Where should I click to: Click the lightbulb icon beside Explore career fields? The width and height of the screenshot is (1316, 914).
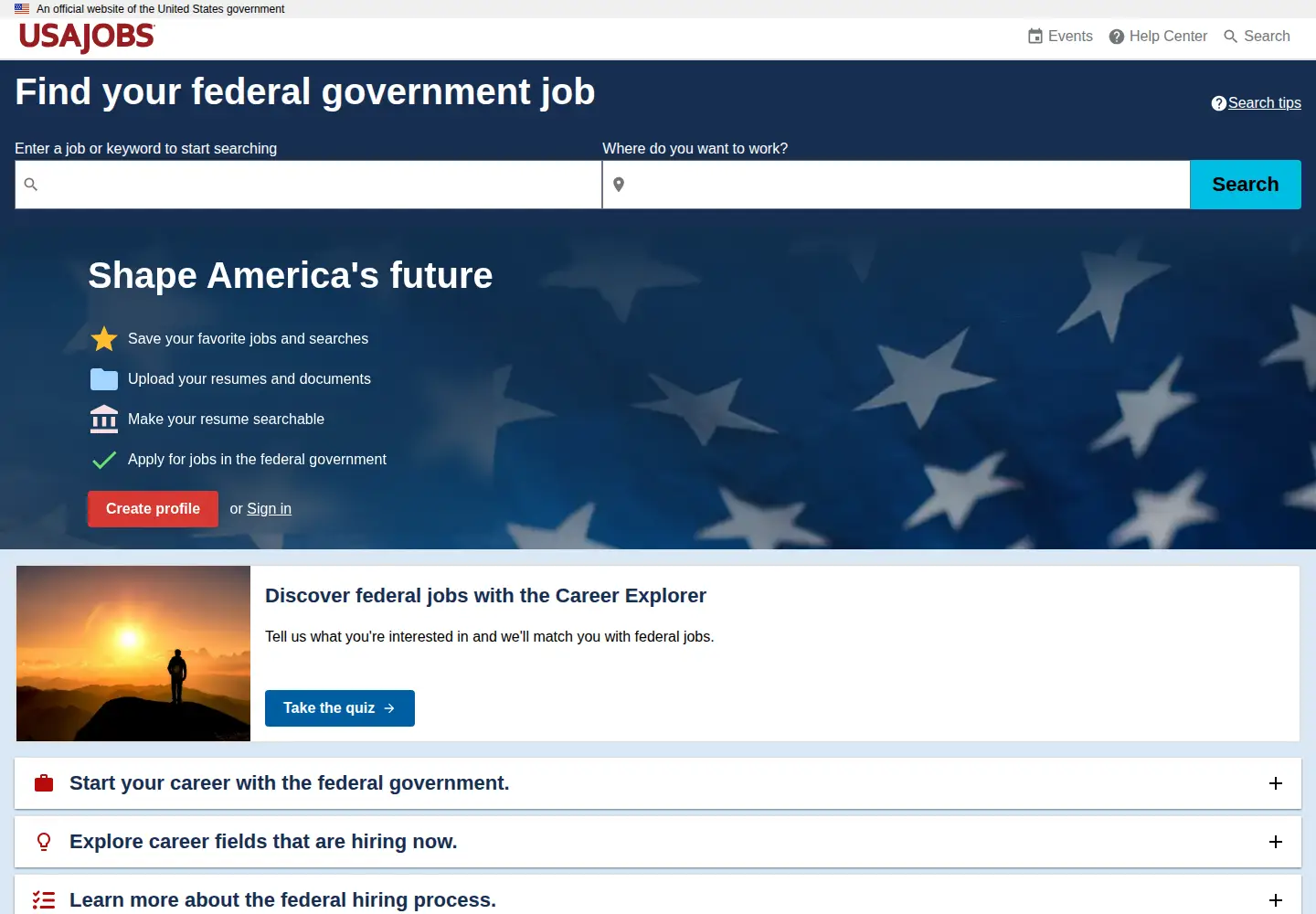tap(44, 842)
